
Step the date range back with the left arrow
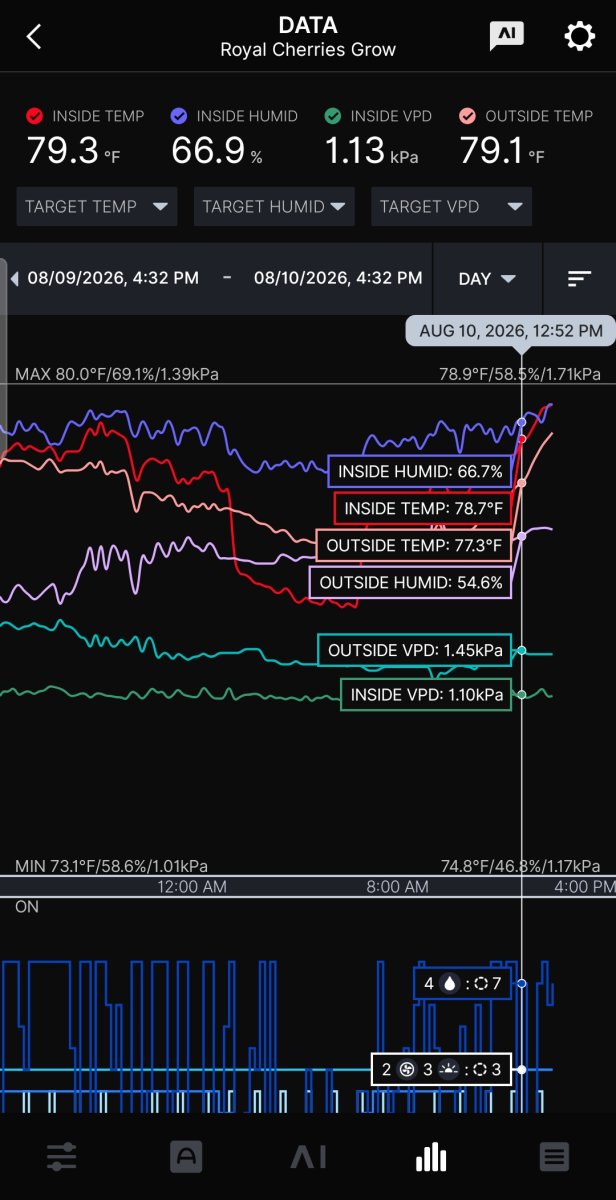click(14, 279)
